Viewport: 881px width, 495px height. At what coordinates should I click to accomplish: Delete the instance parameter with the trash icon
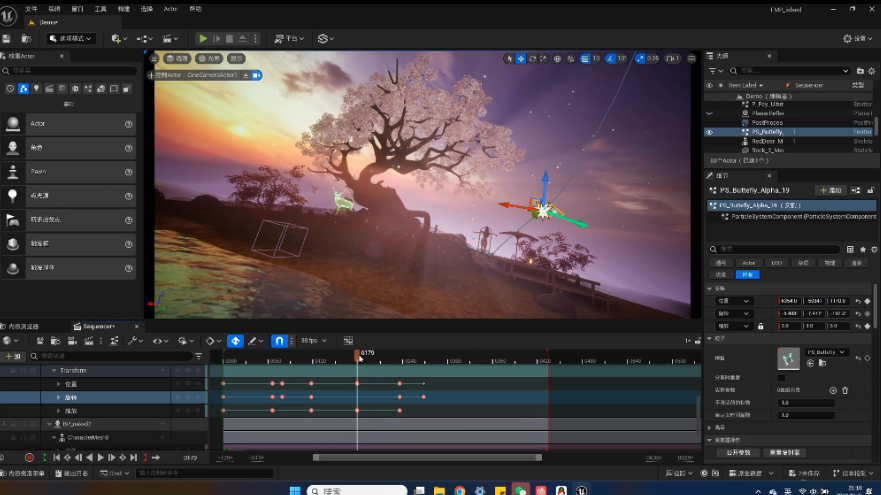pyautogui.click(x=845, y=390)
